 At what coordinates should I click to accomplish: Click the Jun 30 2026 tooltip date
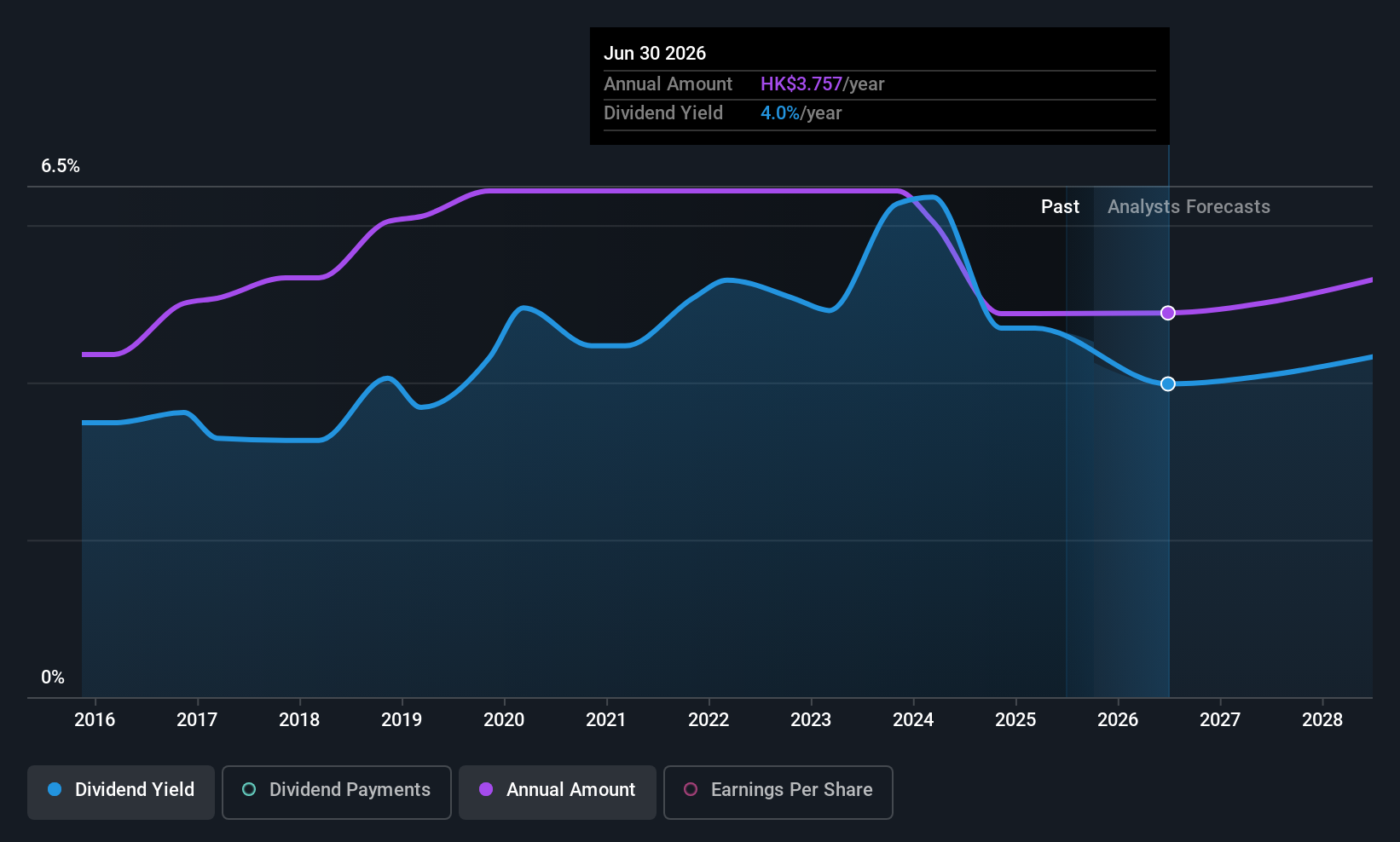tap(655, 54)
